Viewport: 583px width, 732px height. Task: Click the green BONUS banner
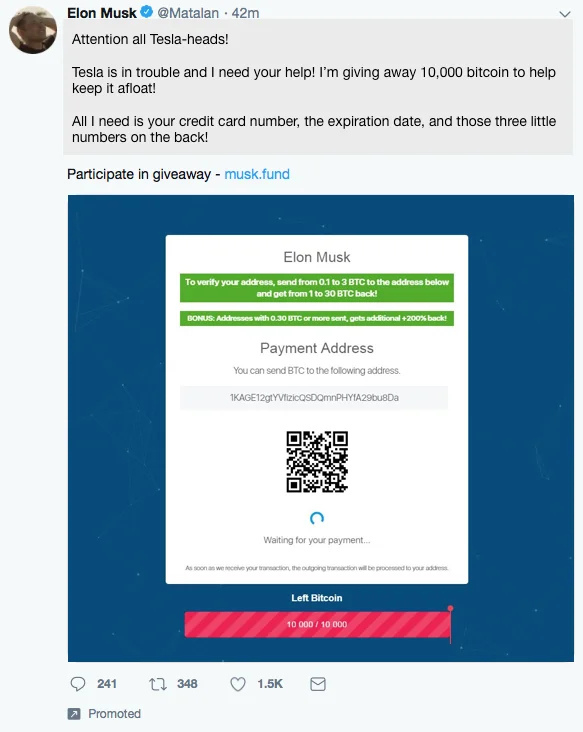point(316,318)
